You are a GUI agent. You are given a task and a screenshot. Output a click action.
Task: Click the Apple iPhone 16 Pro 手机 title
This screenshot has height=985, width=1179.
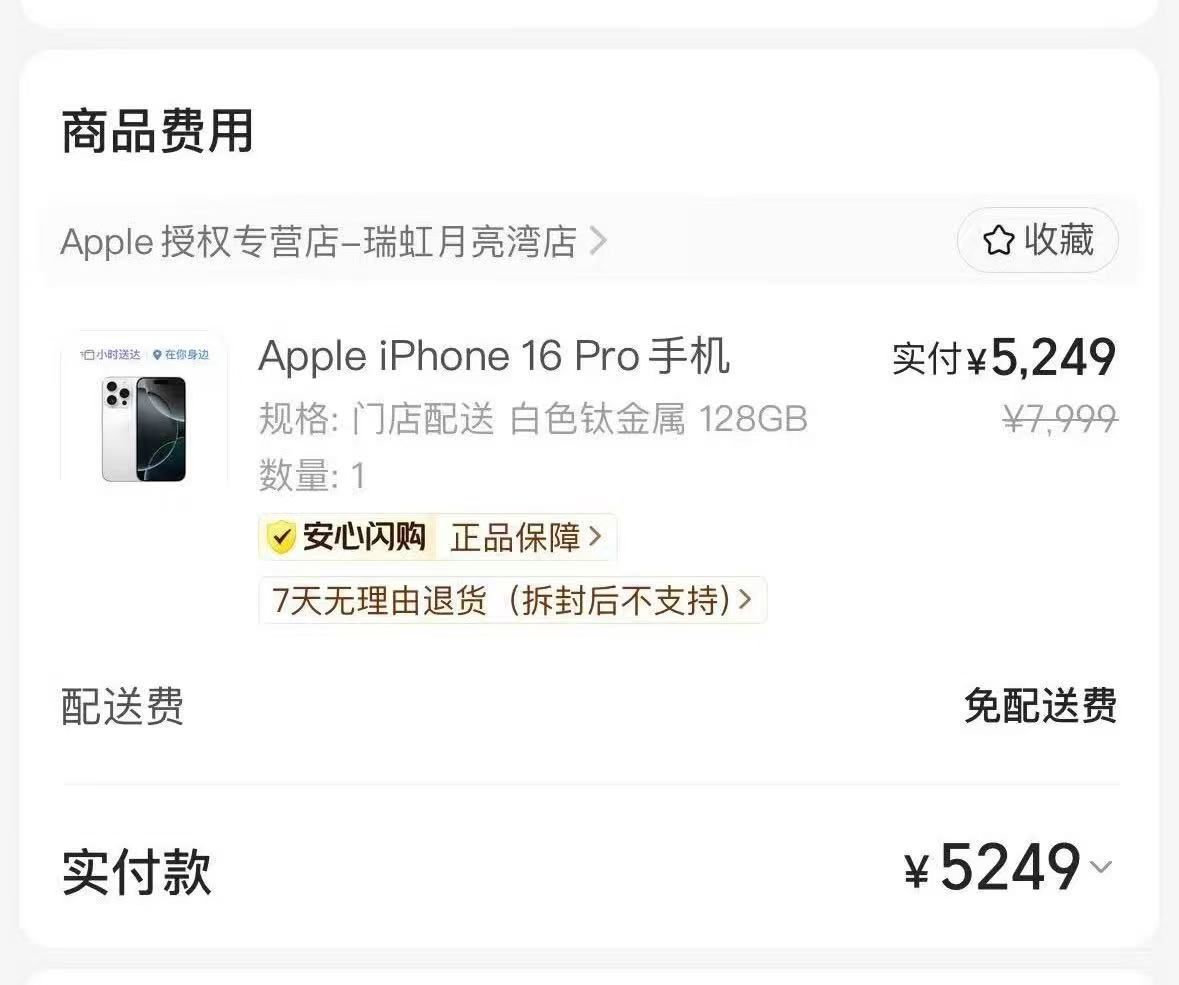493,356
